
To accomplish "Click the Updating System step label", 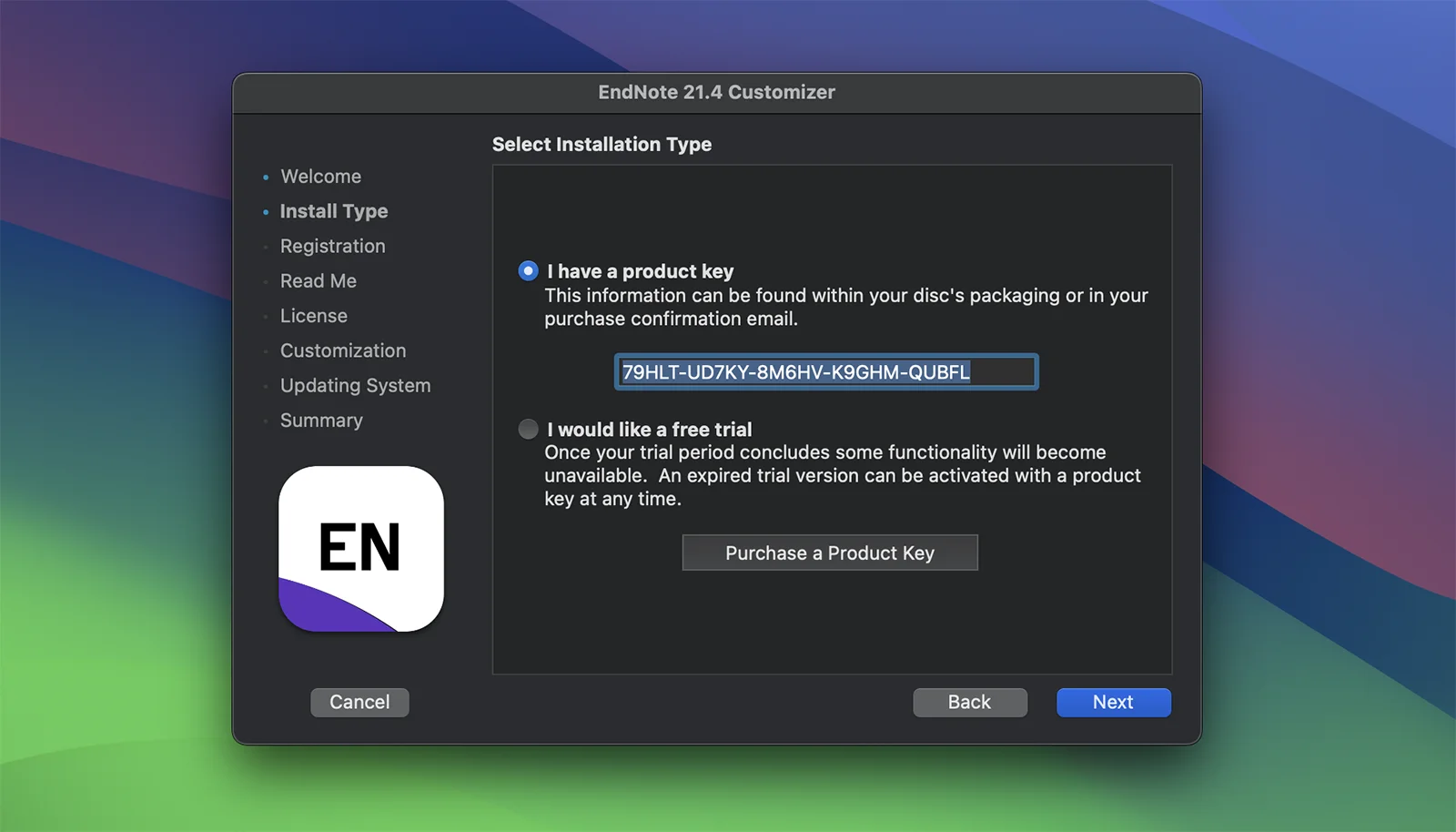I will coord(355,386).
